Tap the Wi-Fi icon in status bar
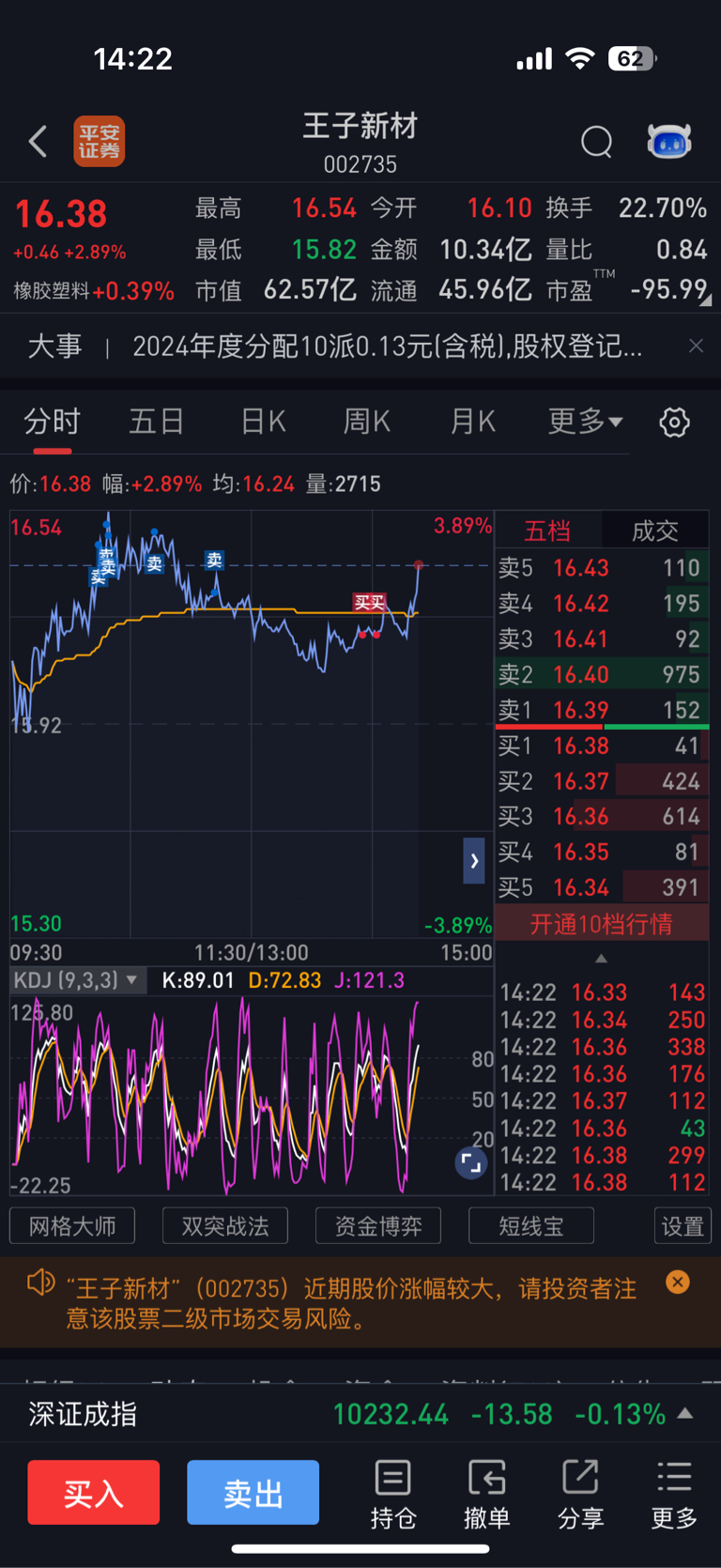Screen dimensions: 721x1568 (580, 59)
